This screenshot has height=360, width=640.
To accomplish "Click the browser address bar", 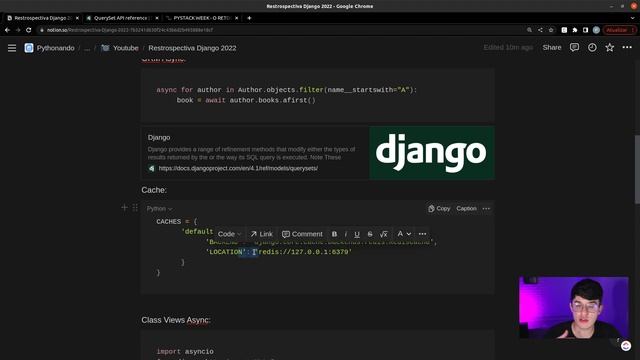I will click(x=282, y=30).
